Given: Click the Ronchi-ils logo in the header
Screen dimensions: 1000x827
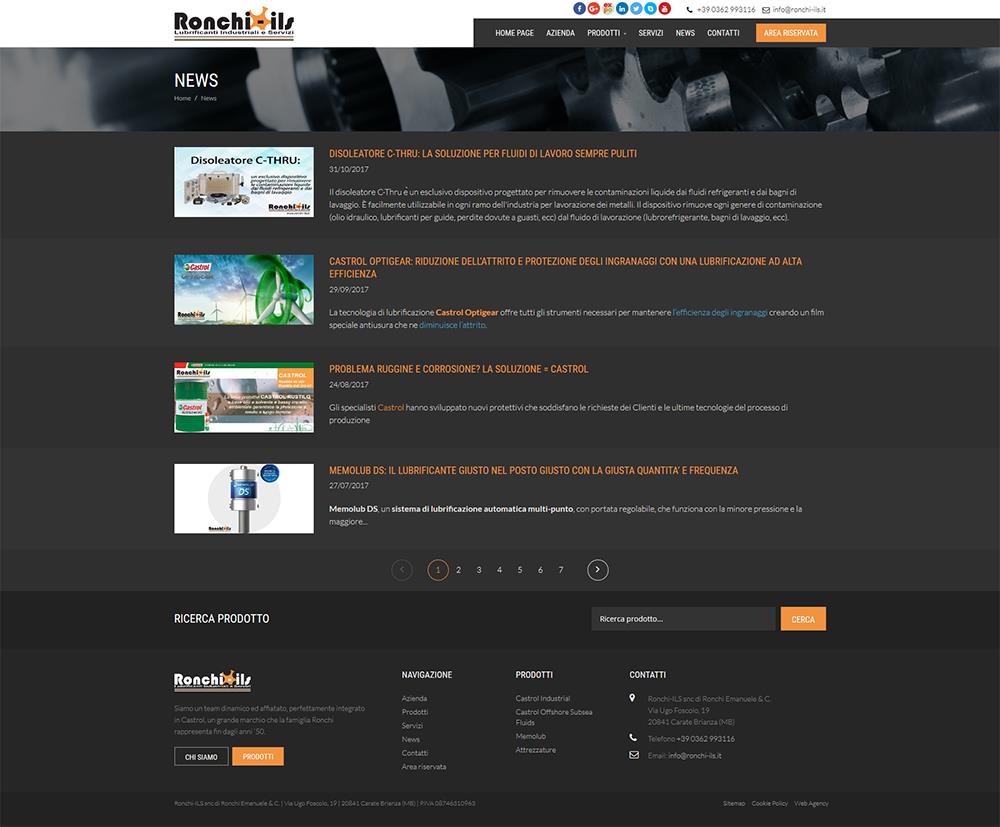Looking at the screenshot, I should point(234,25).
